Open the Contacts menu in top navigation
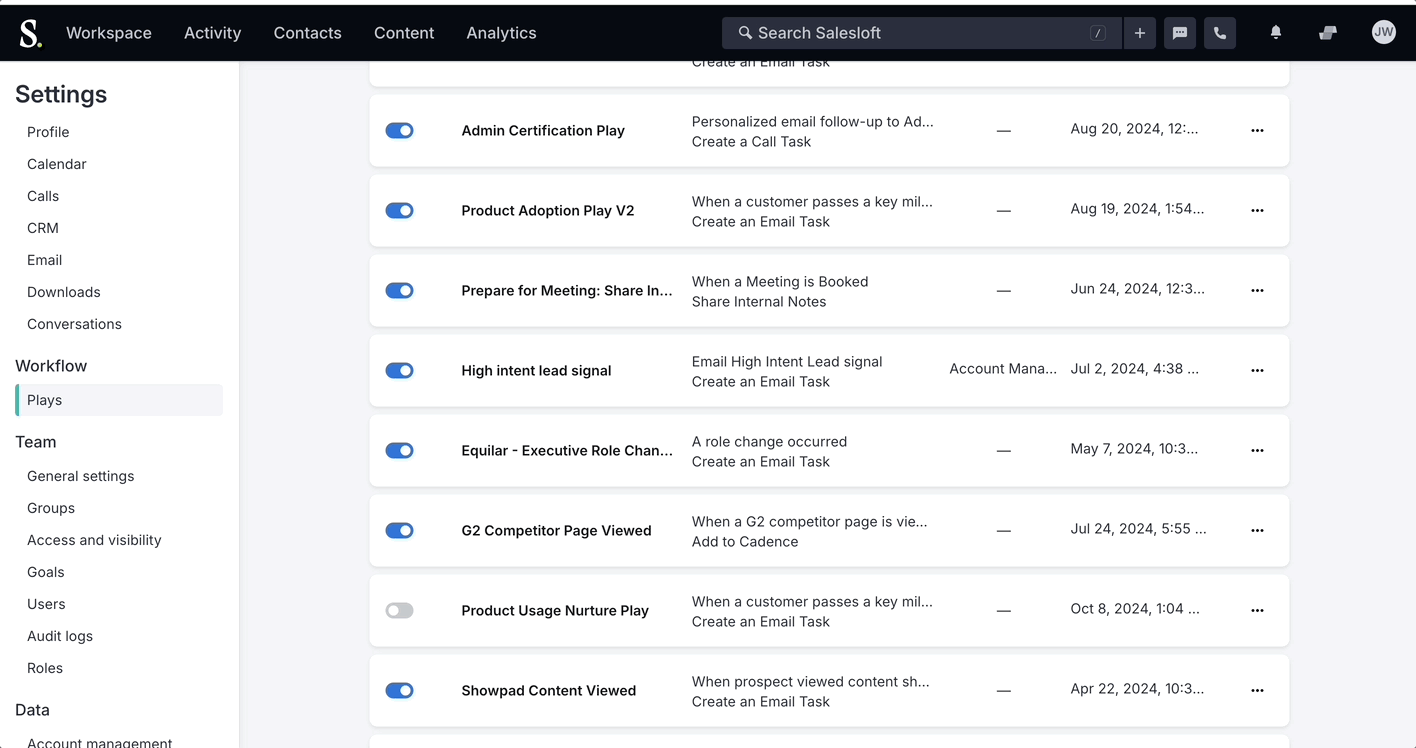The width and height of the screenshot is (1416, 748). [307, 33]
